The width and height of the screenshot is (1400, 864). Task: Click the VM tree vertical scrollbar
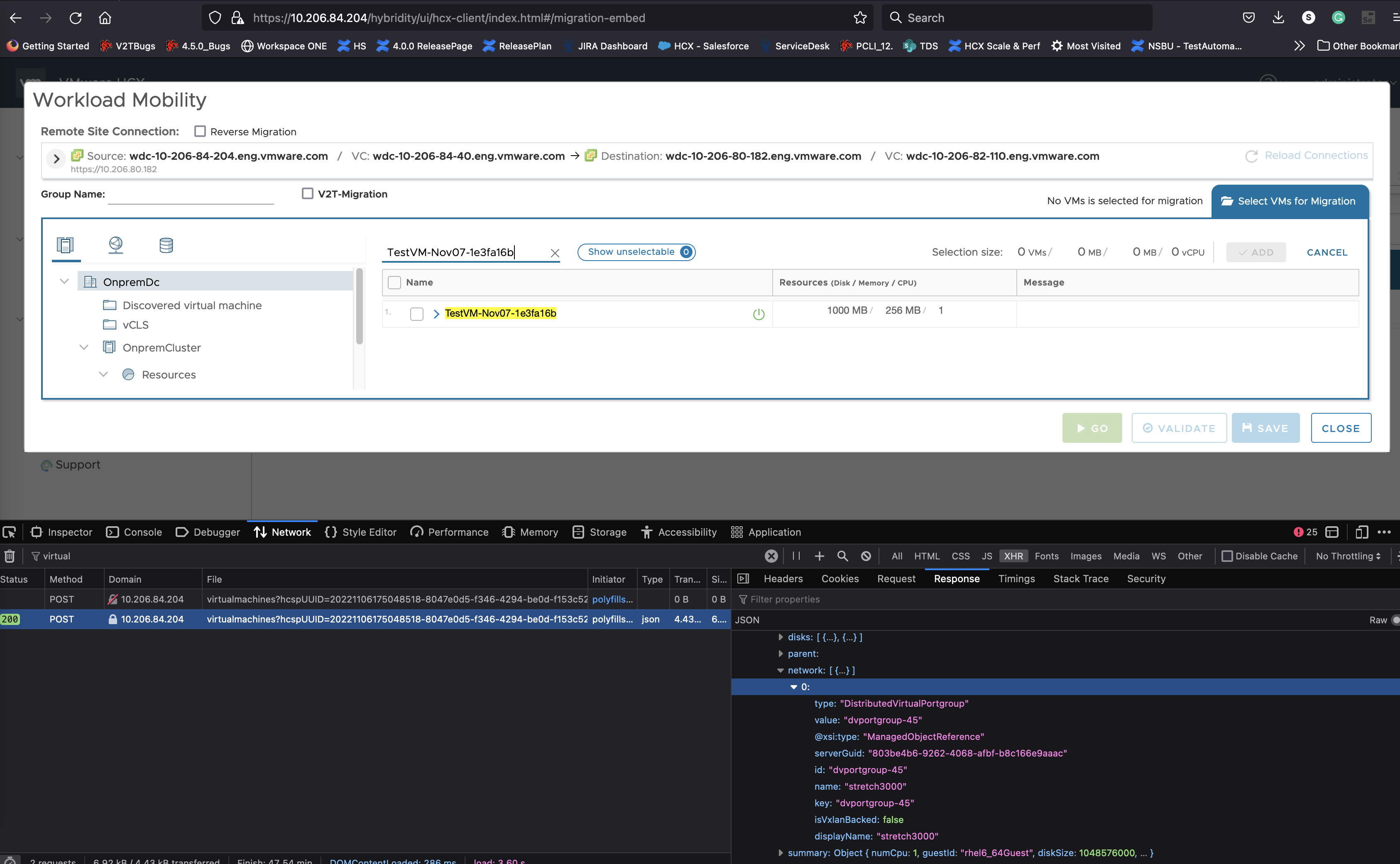pos(359,307)
